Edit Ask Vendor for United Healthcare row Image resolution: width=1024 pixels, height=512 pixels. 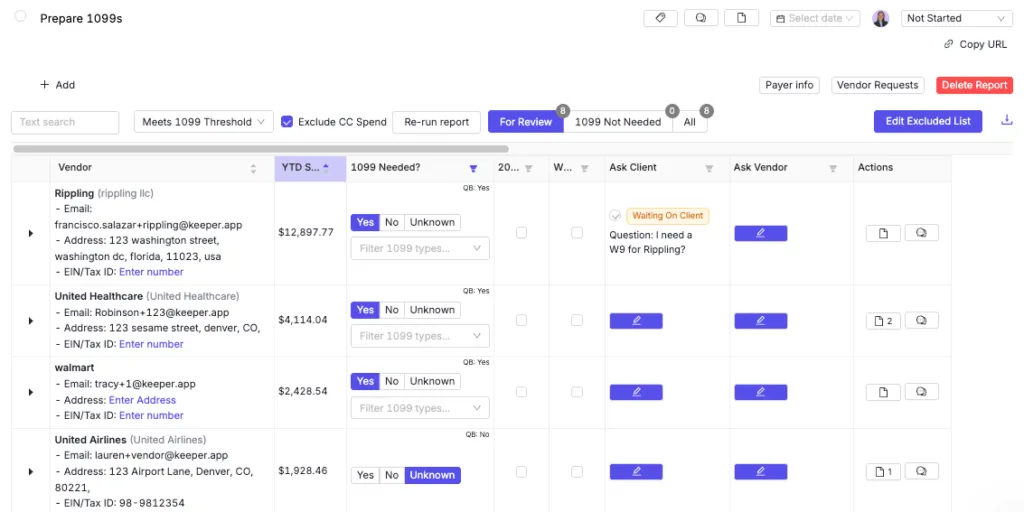(x=760, y=321)
